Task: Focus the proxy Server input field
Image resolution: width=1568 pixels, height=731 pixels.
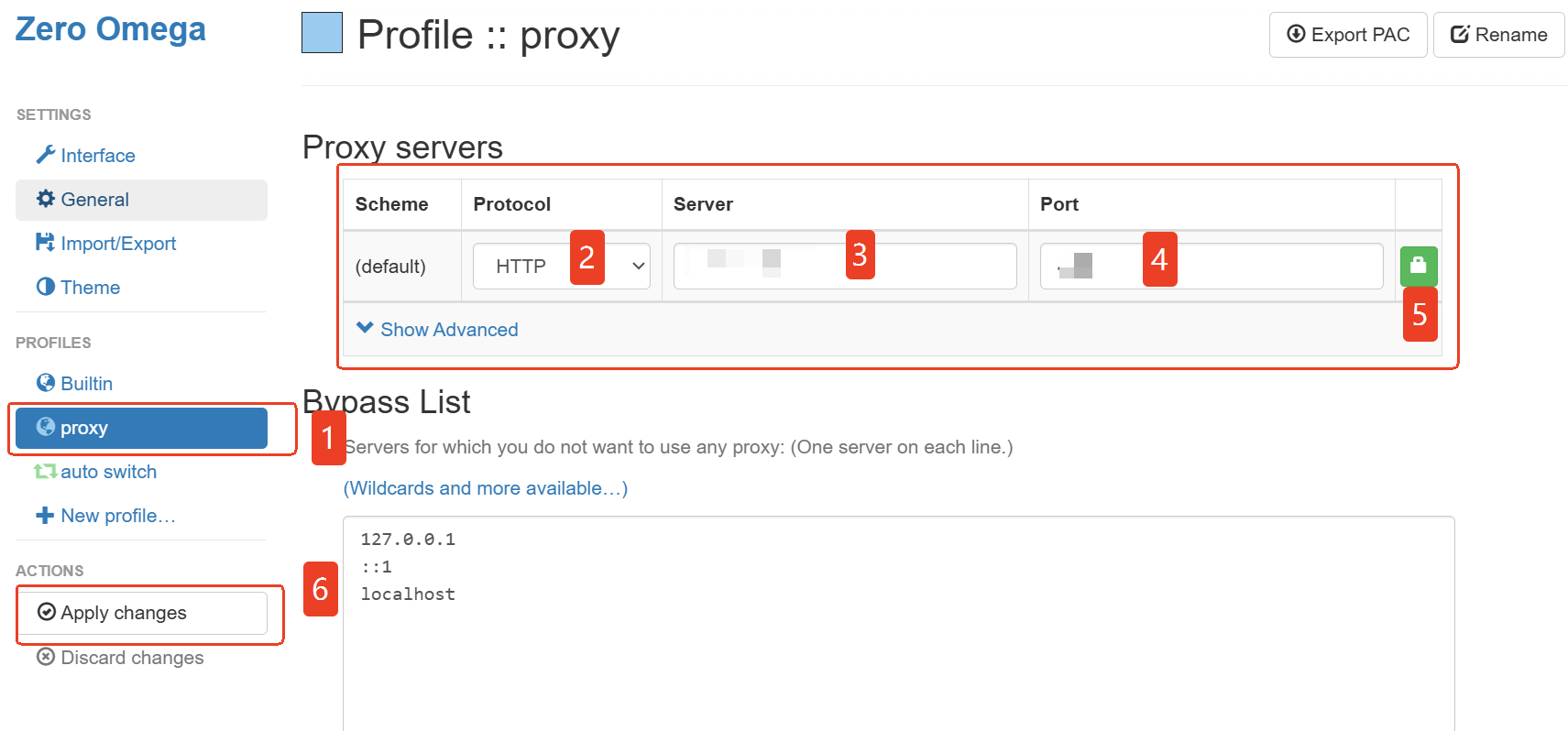Action: [x=845, y=267]
